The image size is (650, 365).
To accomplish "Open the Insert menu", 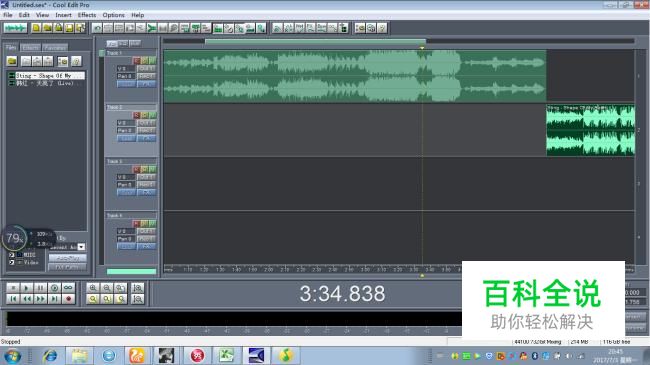I will click(63, 15).
